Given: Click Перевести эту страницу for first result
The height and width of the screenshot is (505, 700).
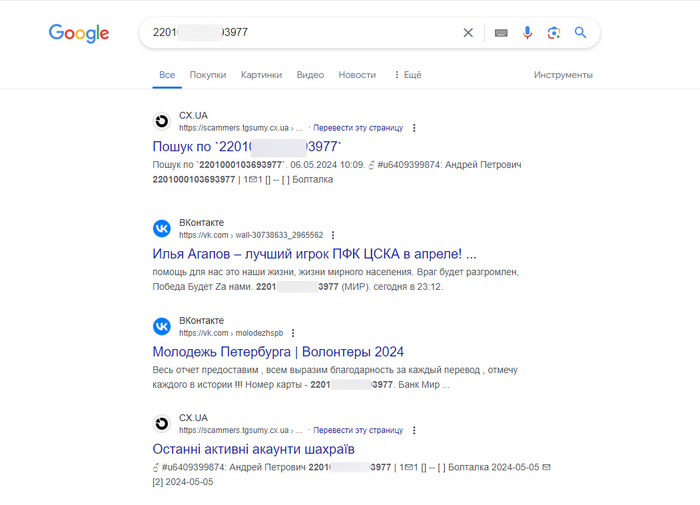Looking at the screenshot, I should 358,128.
